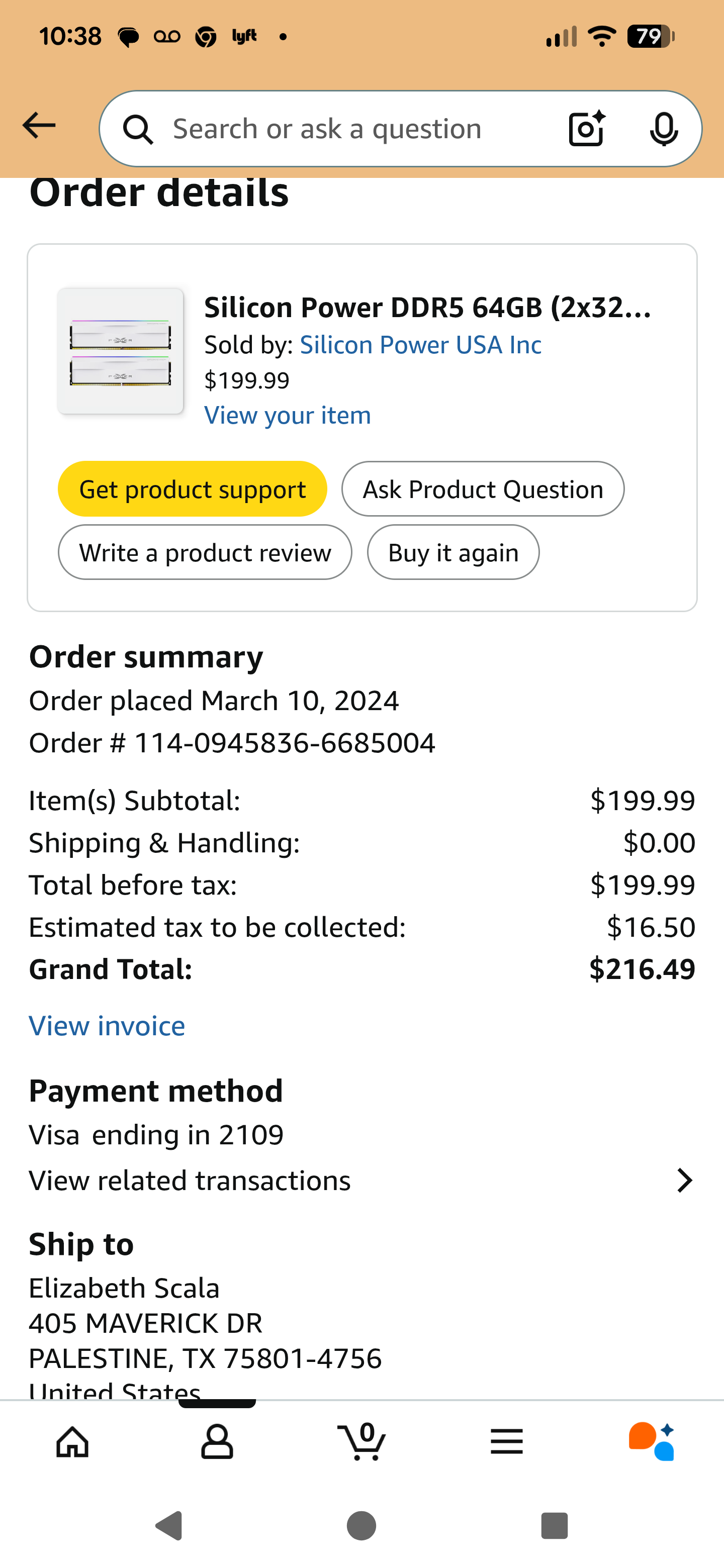This screenshot has width=724, height=1568.
Task: Click Get product support button
Action: (x=193, y=489)
